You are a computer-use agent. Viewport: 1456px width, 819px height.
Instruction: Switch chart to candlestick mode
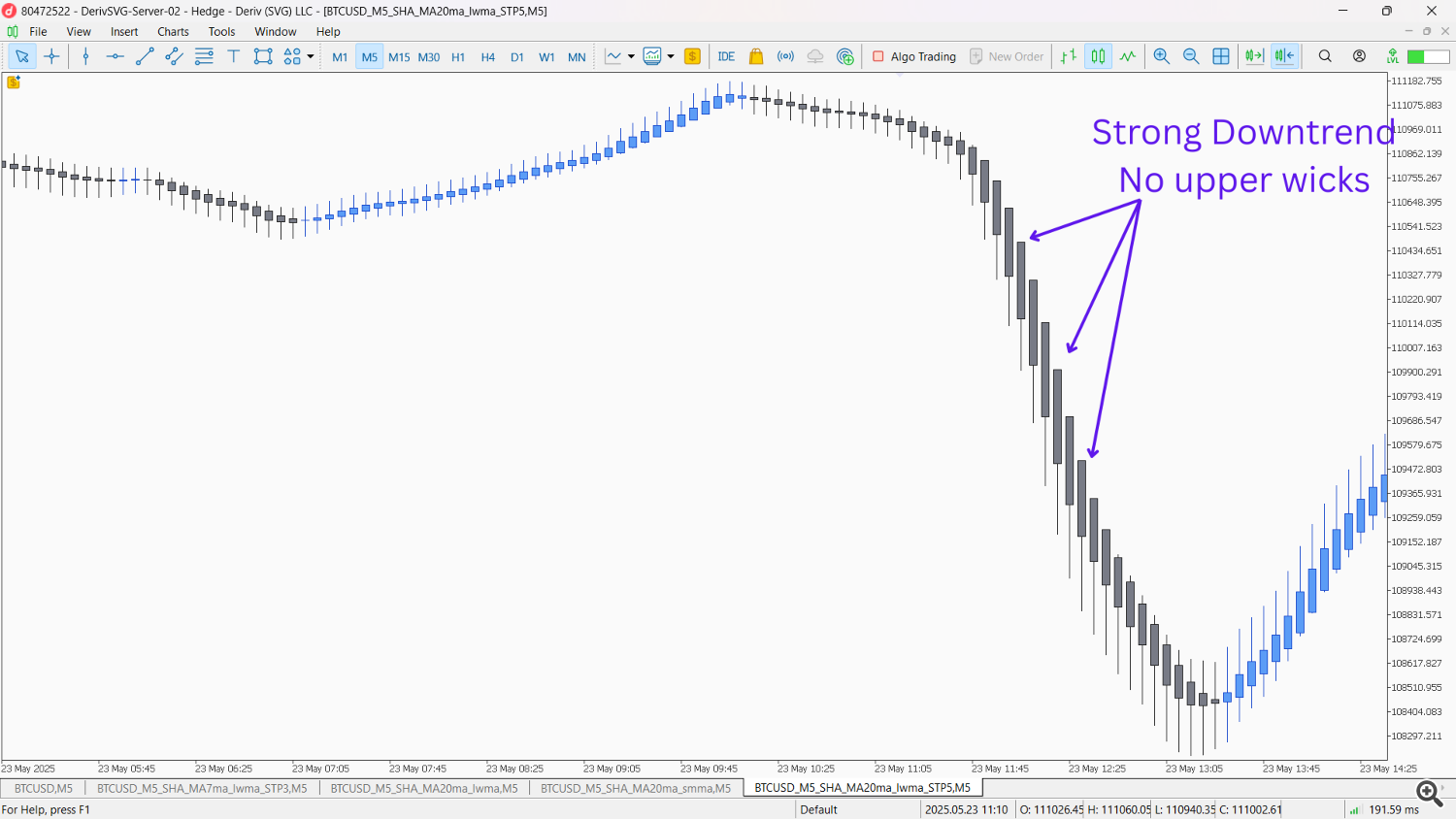click(x=1098, y=56)
